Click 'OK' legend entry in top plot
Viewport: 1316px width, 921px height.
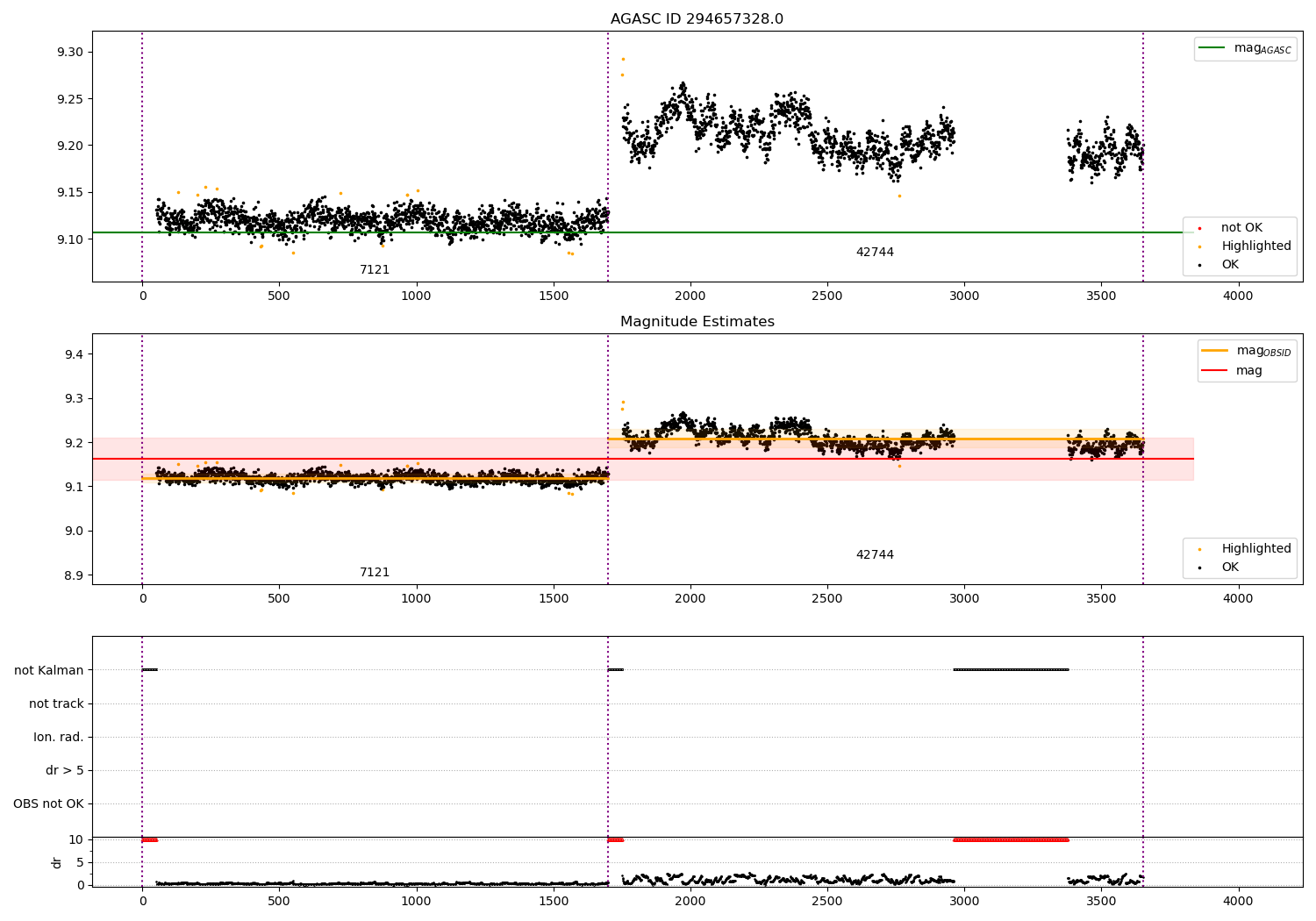(x=1219, y=264)
